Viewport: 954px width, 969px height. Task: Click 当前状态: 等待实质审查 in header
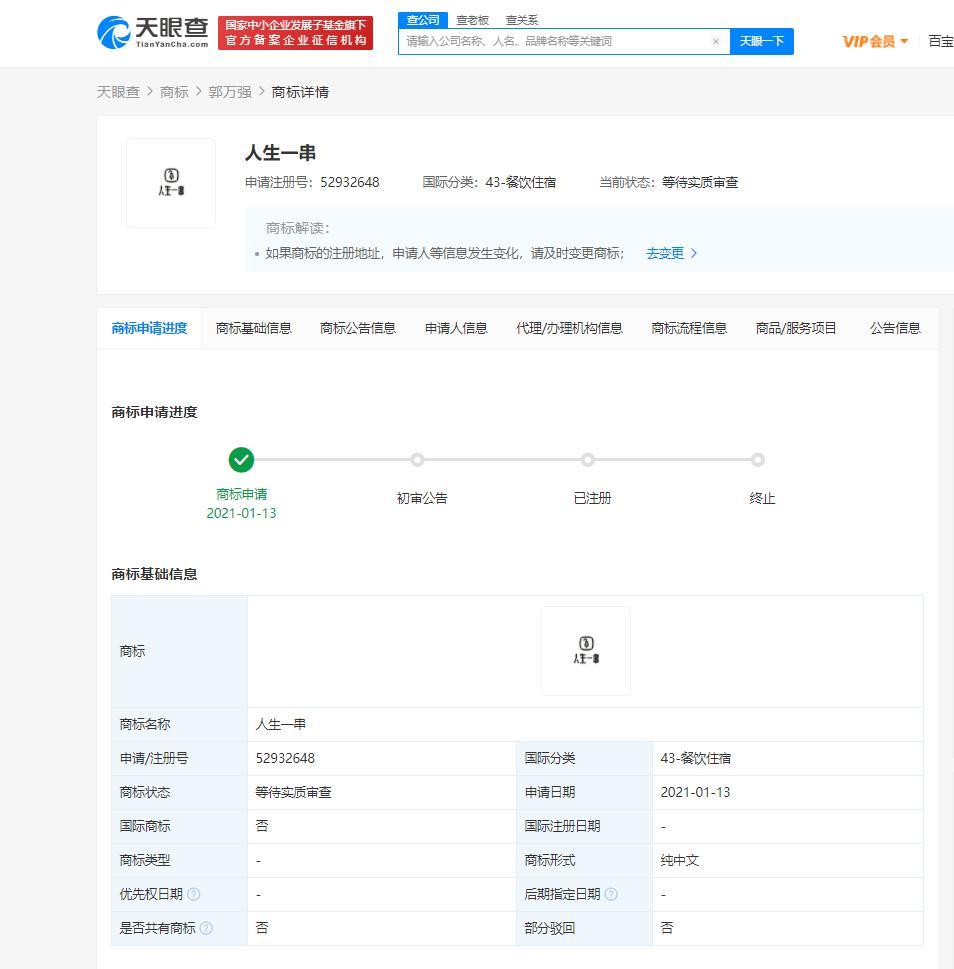(x=669, y=182)
